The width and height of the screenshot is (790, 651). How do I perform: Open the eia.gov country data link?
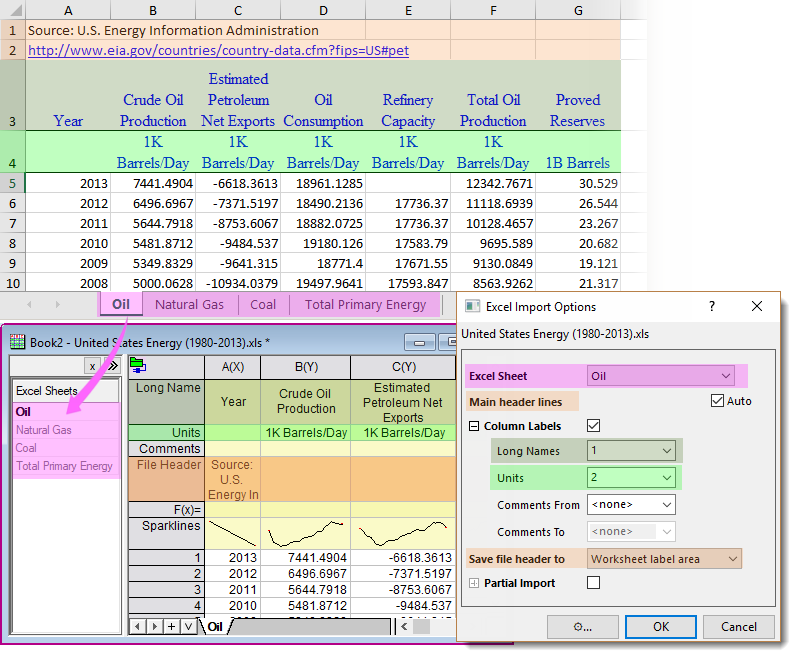click(218, 50)
